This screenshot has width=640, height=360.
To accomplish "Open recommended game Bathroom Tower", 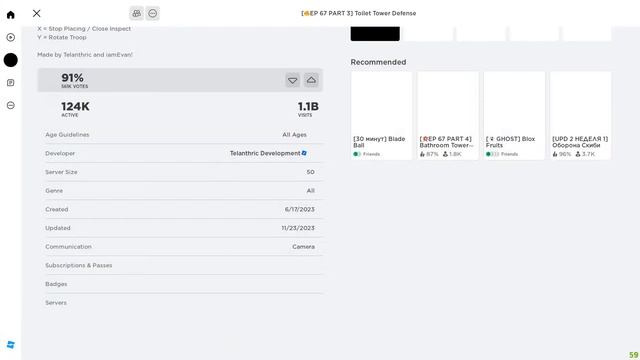I will tap(448, 116).
